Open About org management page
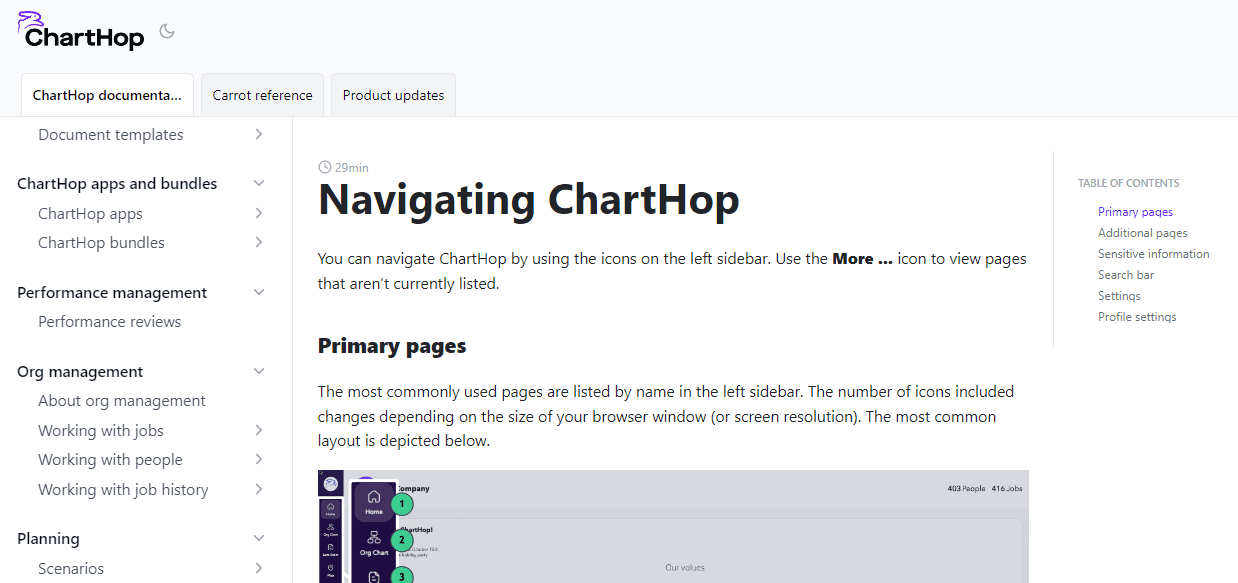 [x=121, y=401]
